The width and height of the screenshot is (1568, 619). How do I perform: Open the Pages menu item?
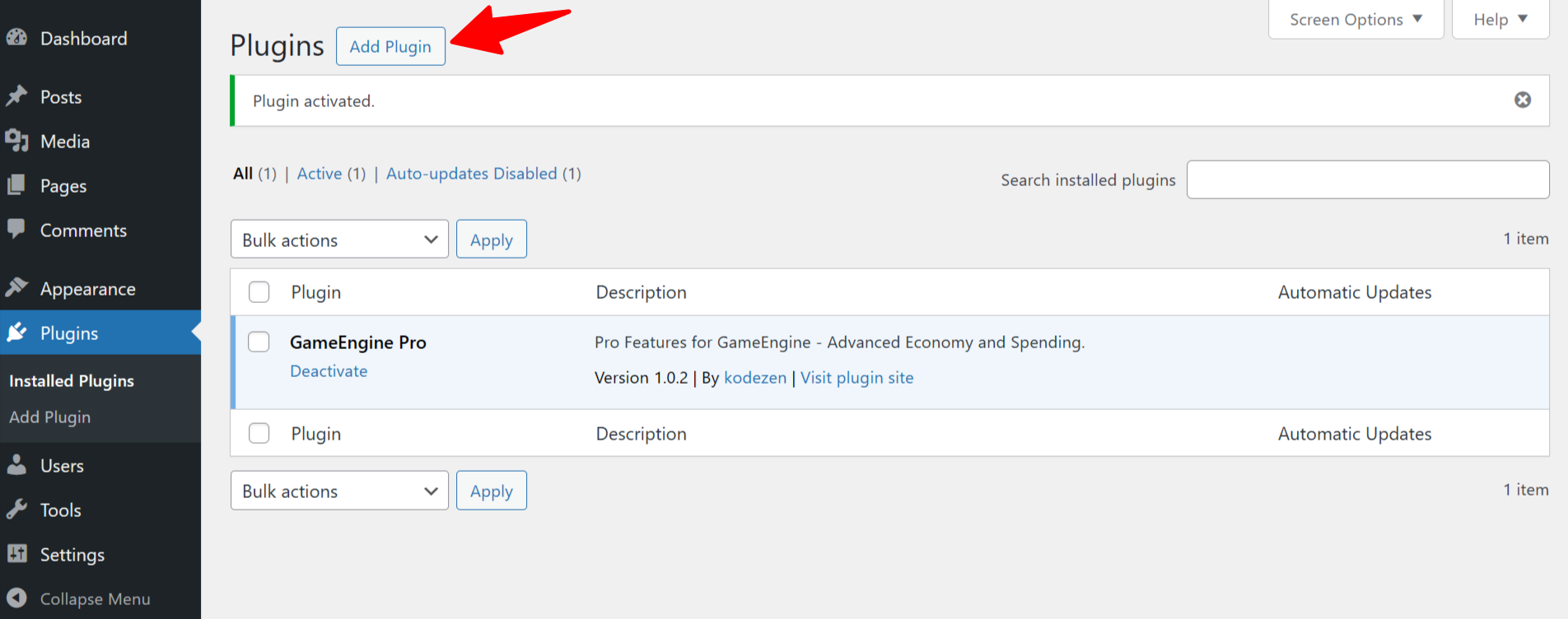click(x=63, y=186)
